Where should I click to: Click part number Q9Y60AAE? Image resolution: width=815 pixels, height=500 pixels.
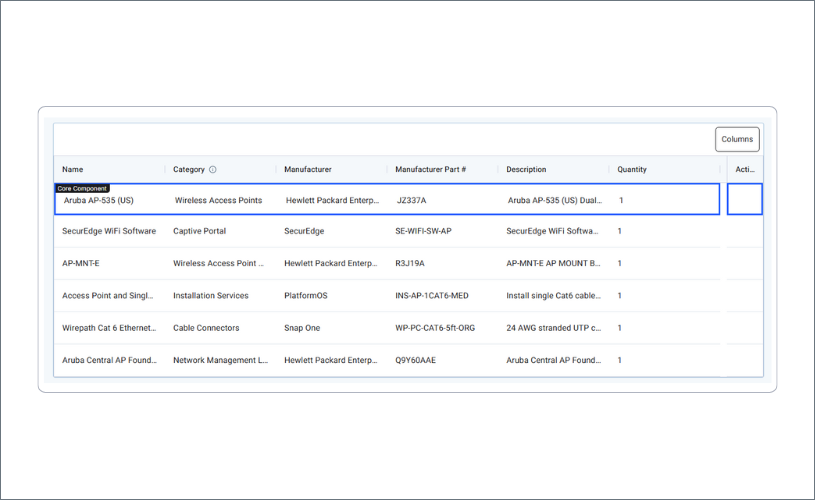tap(415, 360)
